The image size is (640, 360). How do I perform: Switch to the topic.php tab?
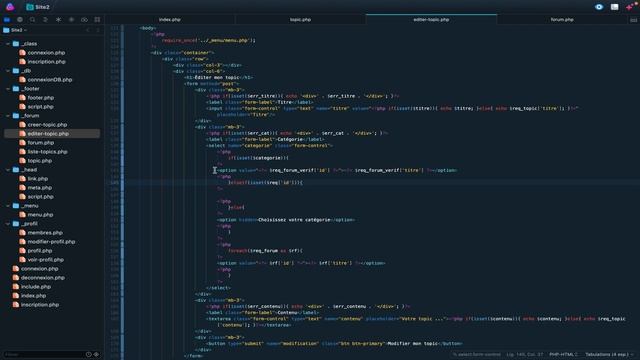[300, 20]
